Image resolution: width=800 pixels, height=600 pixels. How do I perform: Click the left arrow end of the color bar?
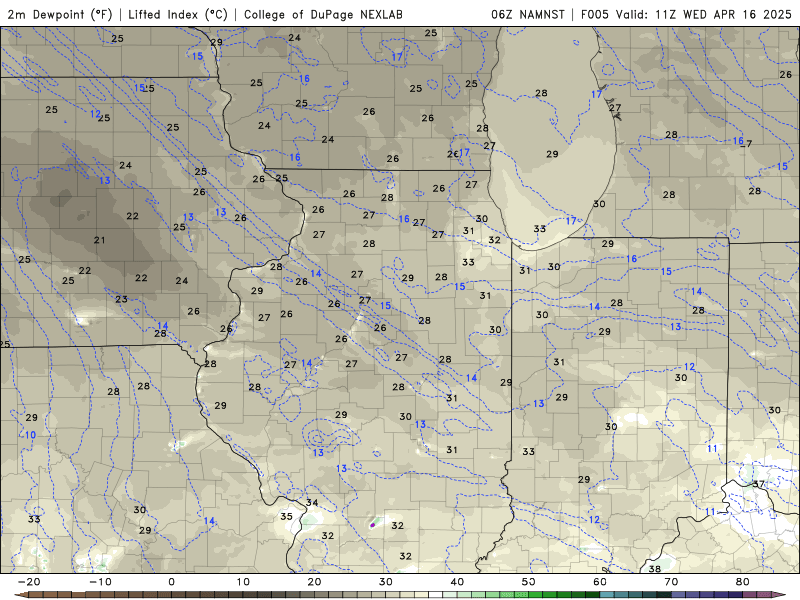tap(20, 595)
